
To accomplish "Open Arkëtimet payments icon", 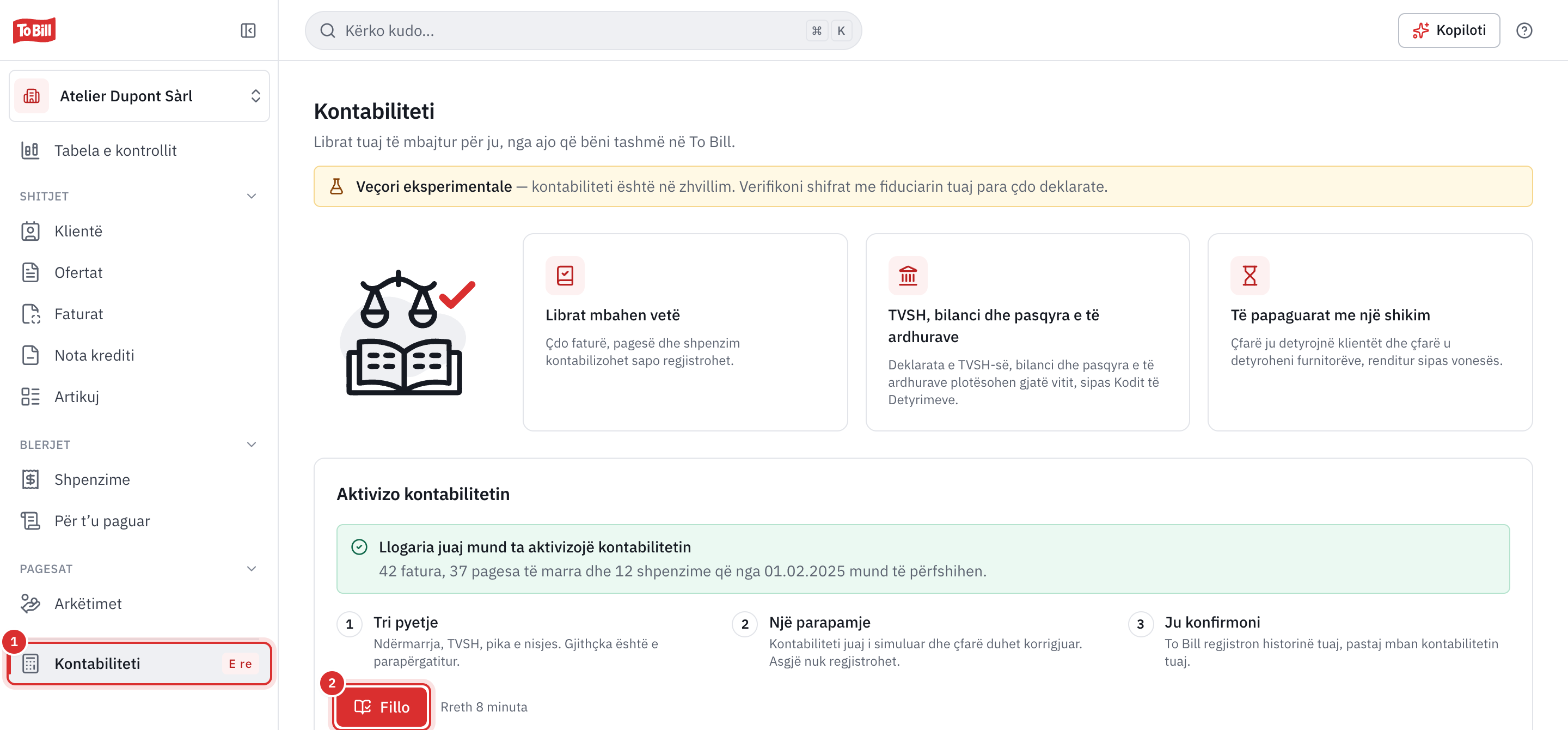I will click(30, 604).
